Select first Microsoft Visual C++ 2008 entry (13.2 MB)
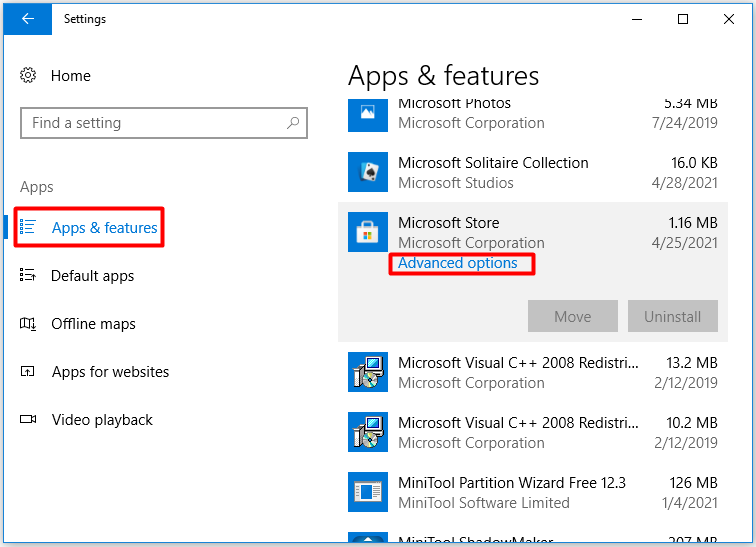Image resolution: width=756 pixels, height=547 pixels. point(533,372)
